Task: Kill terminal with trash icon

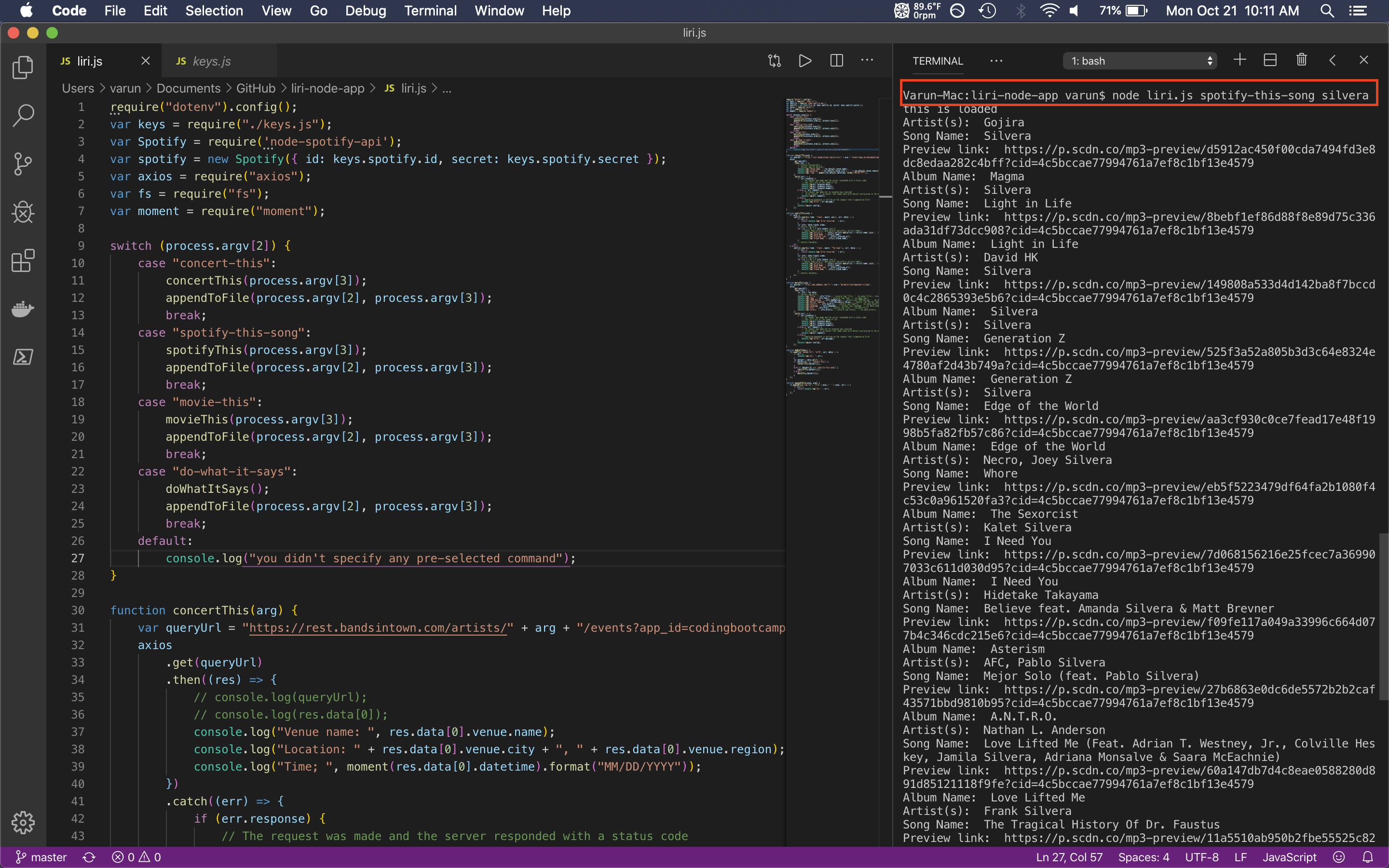Action: (x=1301, y=60)
